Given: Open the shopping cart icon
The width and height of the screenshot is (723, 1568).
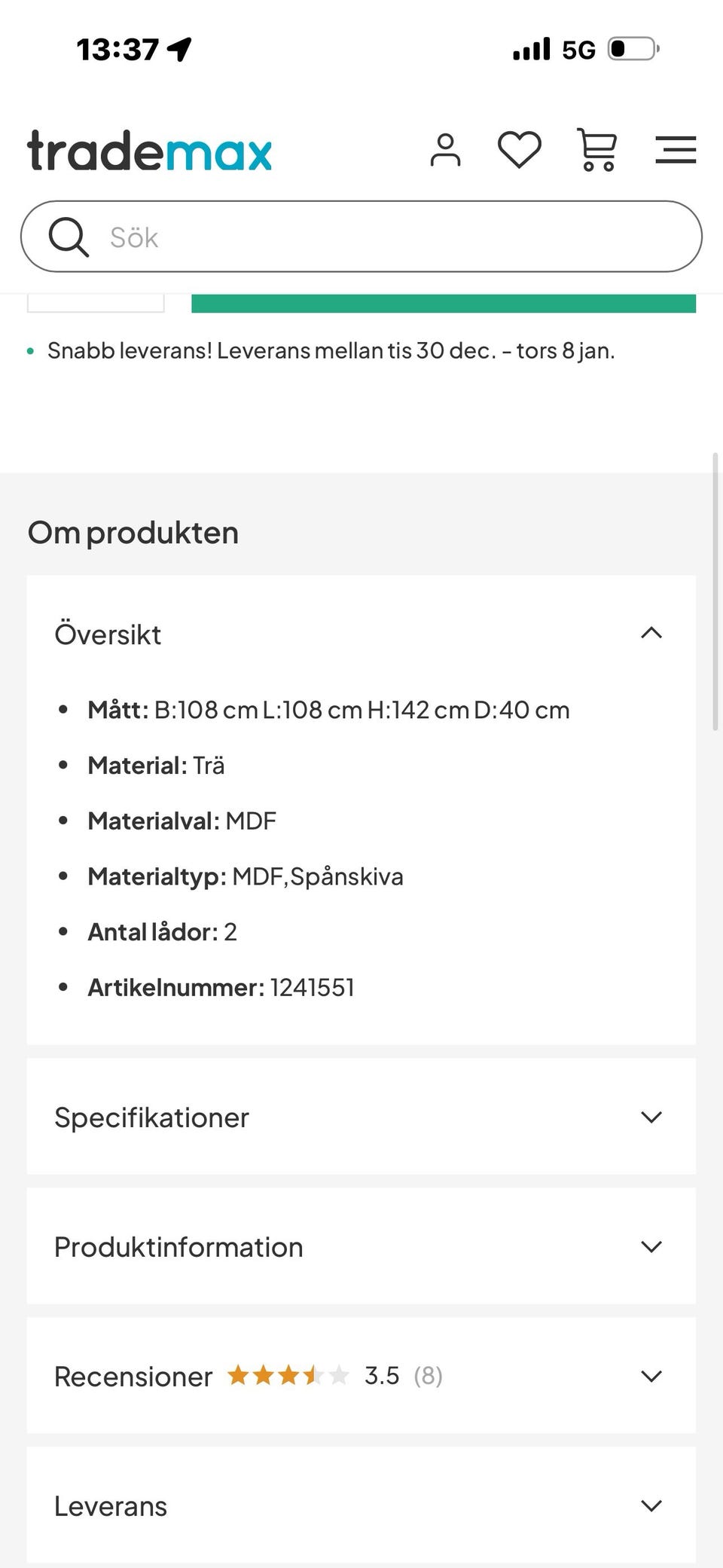Looking at the screenshot, I should pyautogui.click(x=596, y=149).
